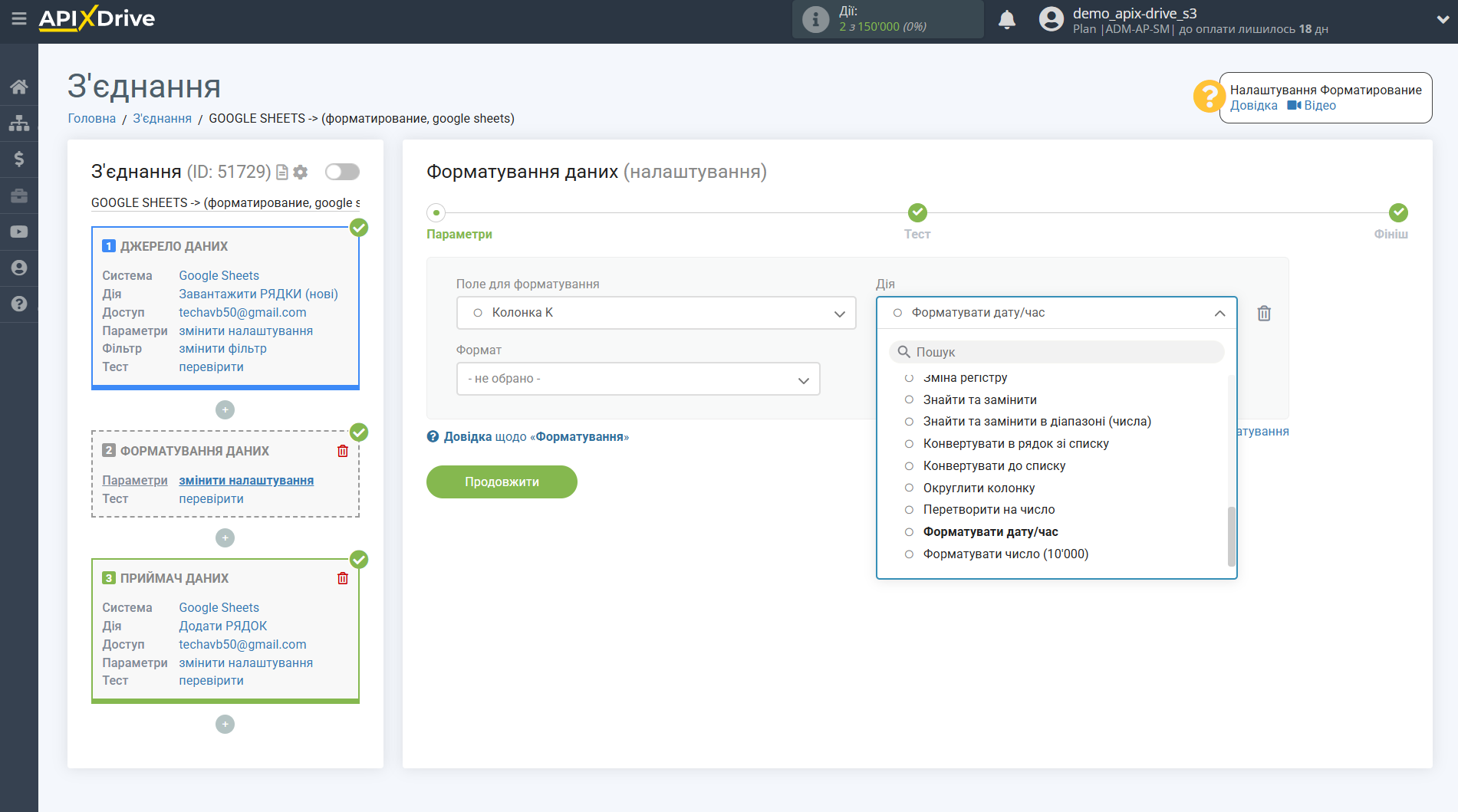1458x812 pixels.
Task: Add step after Джерело даних block
Action: (225, 410)
